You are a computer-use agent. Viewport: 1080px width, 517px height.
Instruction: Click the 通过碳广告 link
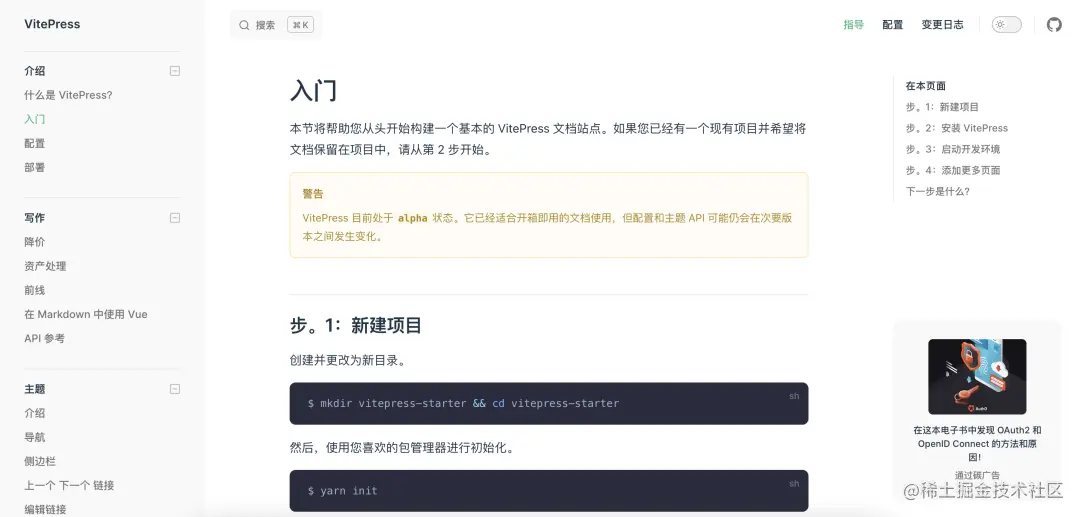[977, 475]
